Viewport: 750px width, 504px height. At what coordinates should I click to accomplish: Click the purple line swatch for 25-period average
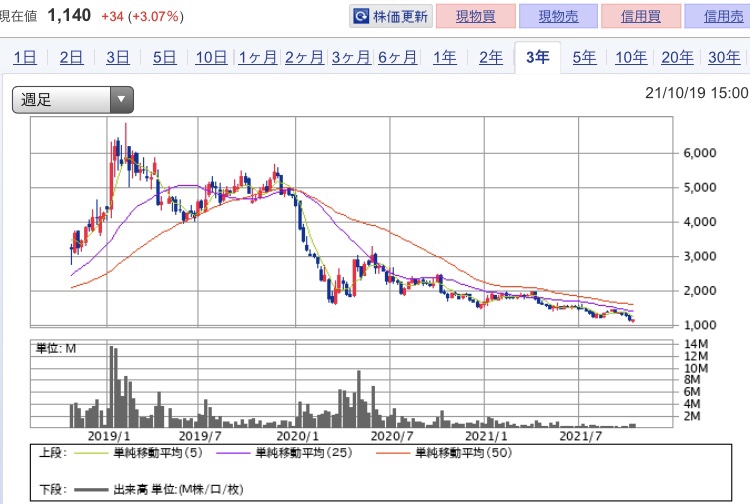[233, 453]
